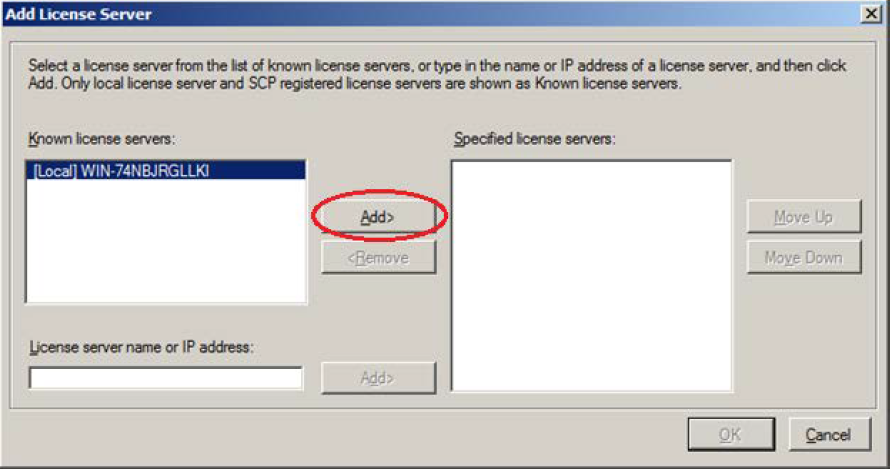Viewport: 890px width, 469px height.
Task: Click the Move Up button
Action: pos(804,217)
